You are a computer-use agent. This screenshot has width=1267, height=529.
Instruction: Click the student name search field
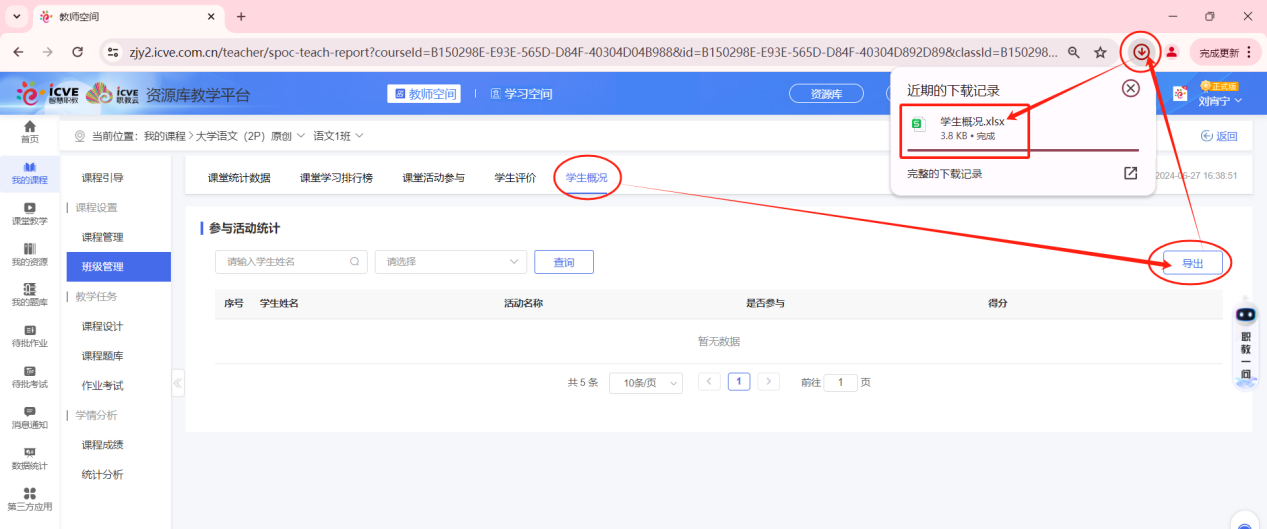(x=285, y=262)
